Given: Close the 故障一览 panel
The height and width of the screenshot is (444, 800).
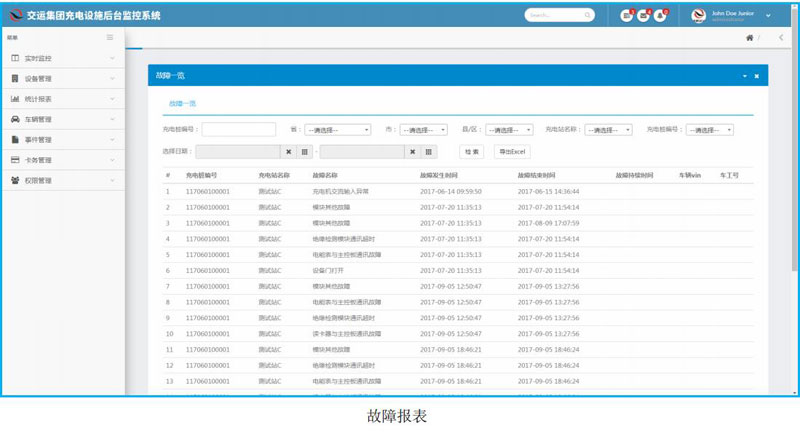Looking at the screenshot, I should (x=756, y=76).
